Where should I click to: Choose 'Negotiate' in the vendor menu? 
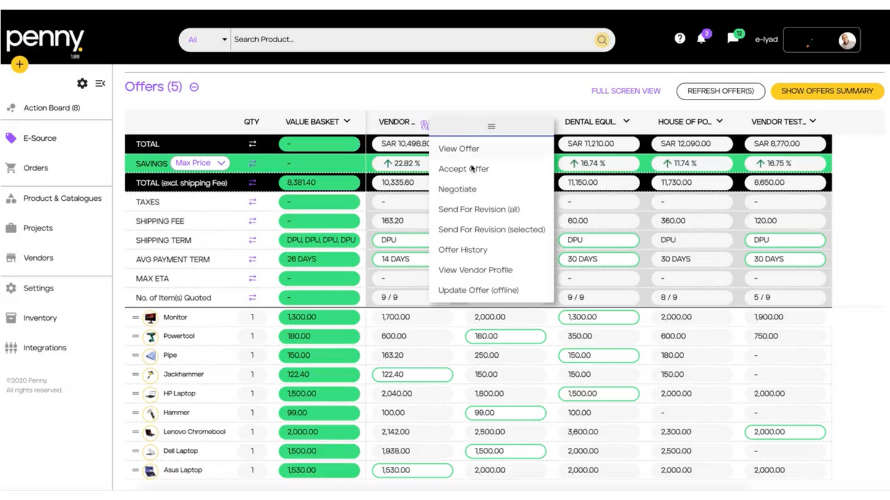457,189
